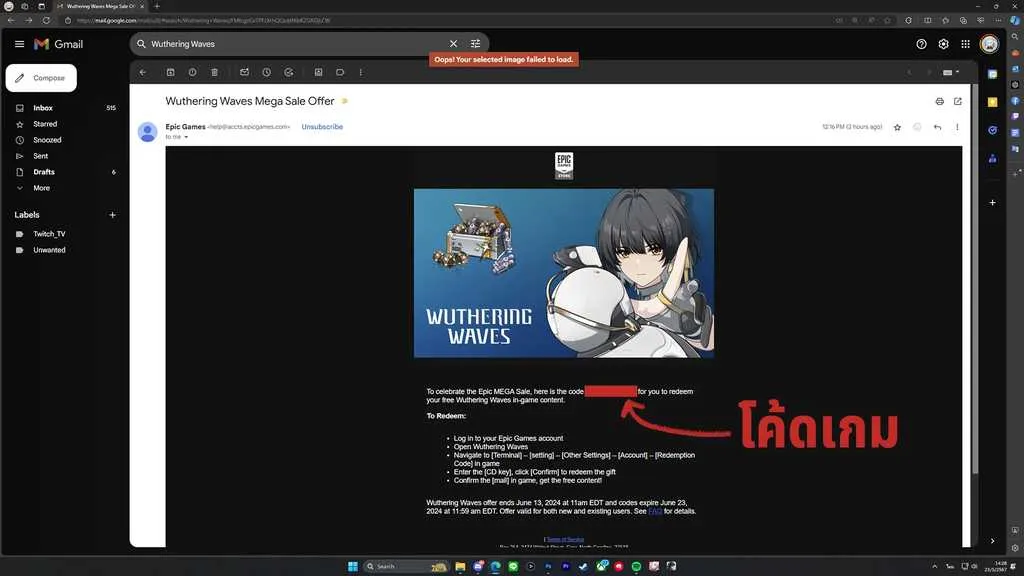The image size is (1024, 576).
Task: Snooze this email using clock icon
Action: tap(266, 72)
